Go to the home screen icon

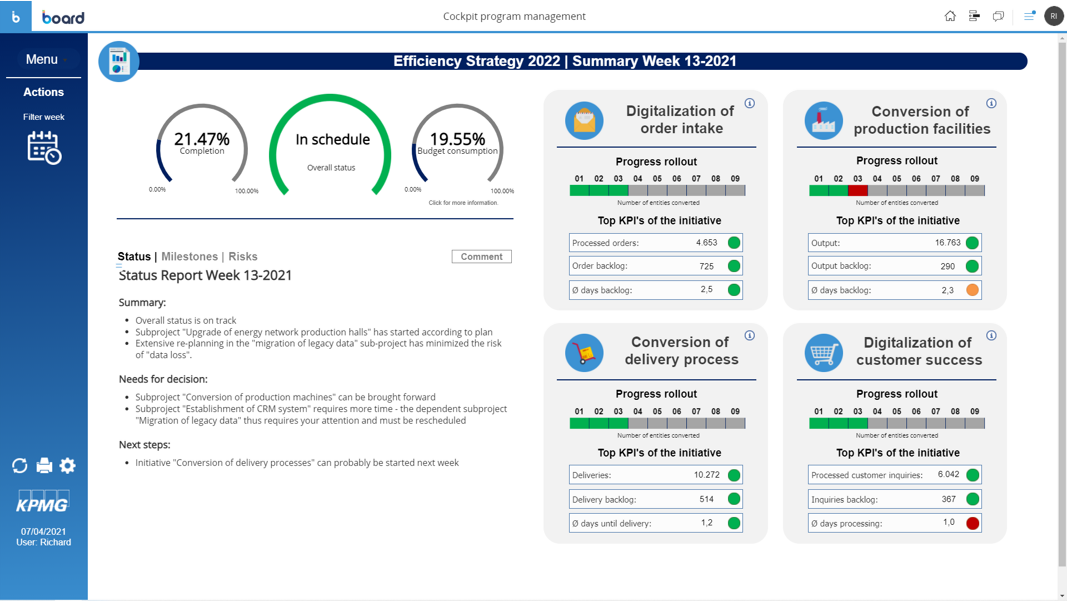point(950,16)
